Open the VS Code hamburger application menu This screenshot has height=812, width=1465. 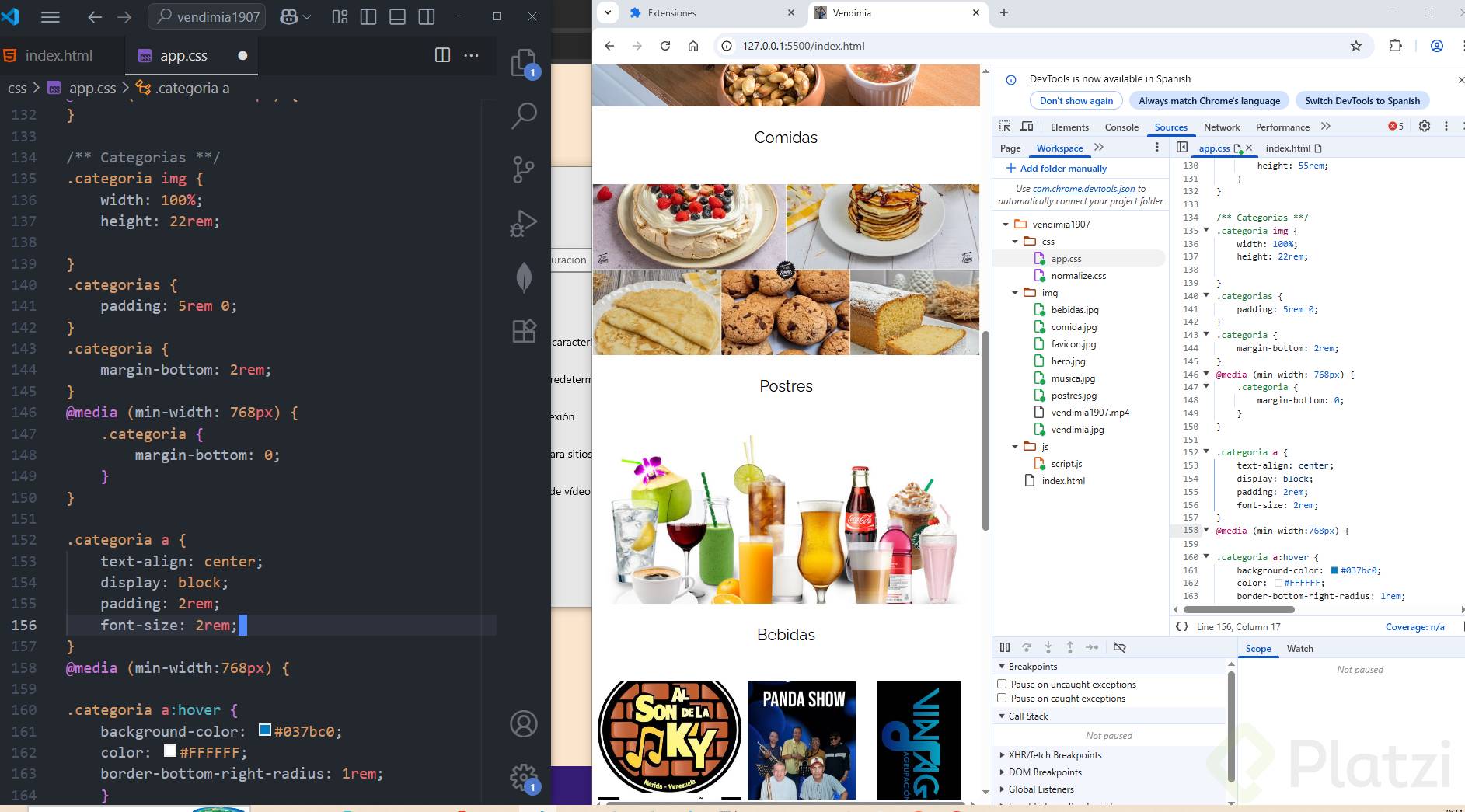(51, 16)
